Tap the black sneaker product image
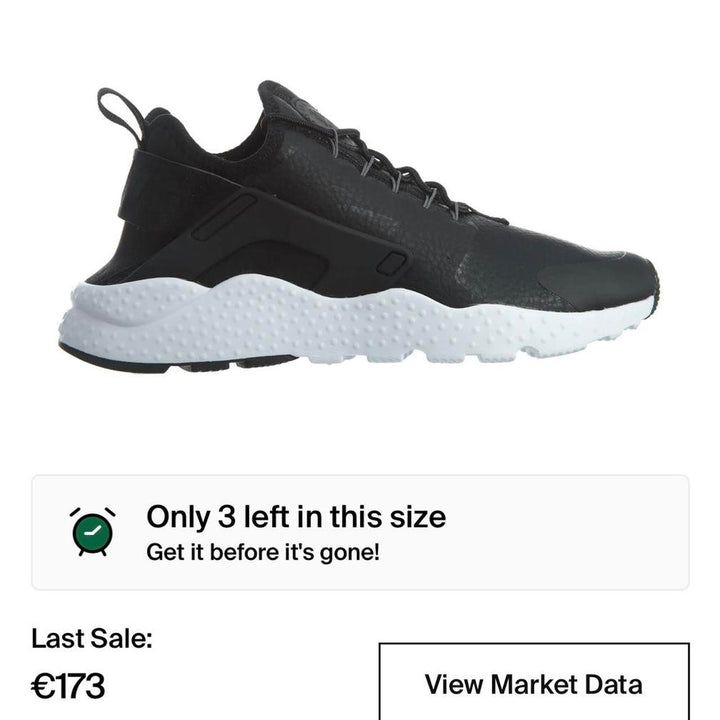Image resolution: width=720 pixels, height=720 pixels. point(358,227)
